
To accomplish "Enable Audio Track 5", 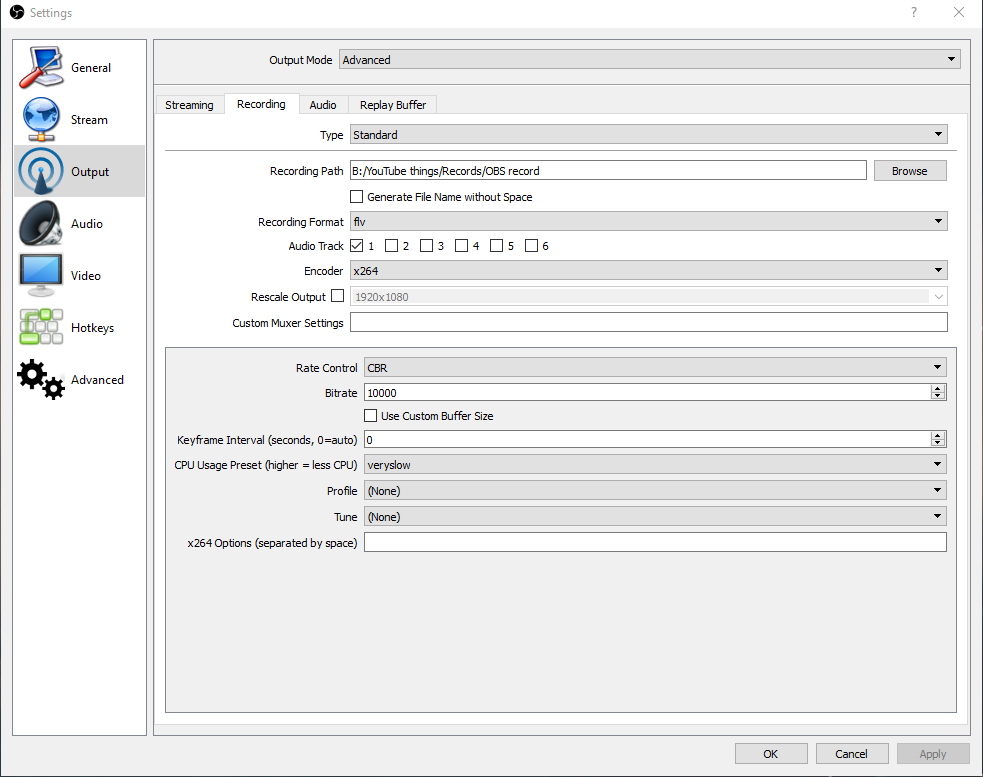I will pyautogui.click(x=497, y=245).
